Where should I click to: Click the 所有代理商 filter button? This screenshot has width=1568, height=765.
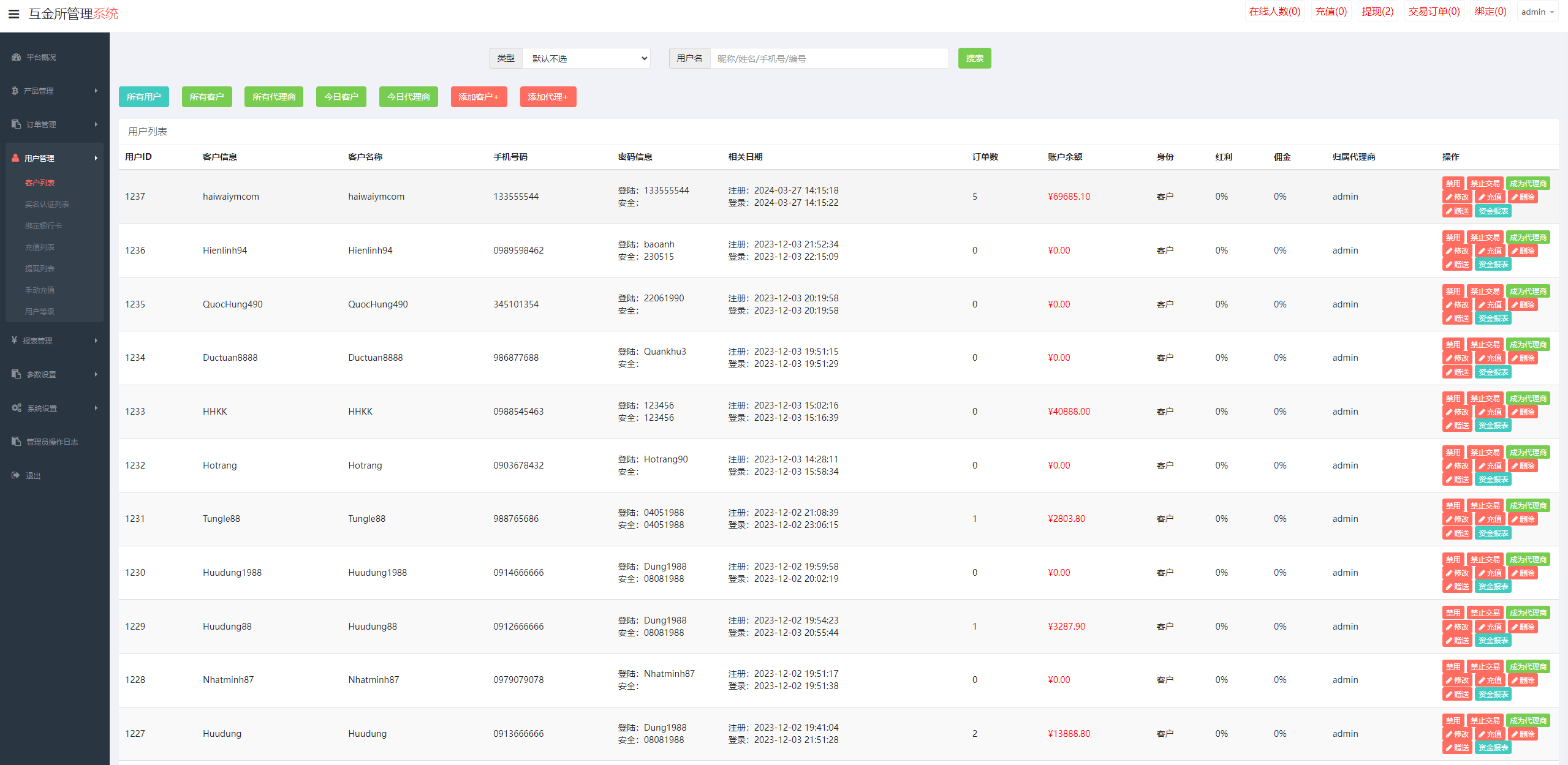[273, 97]
